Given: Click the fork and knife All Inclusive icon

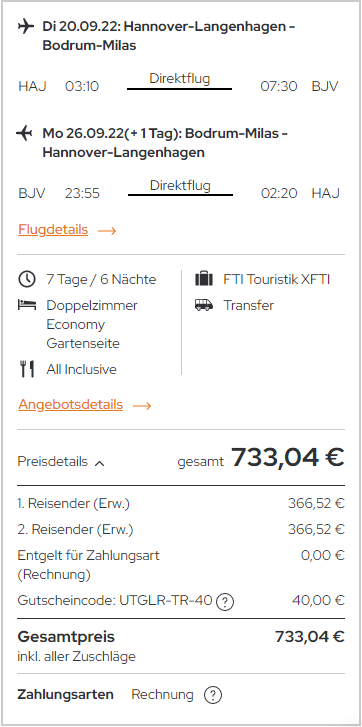Looking at the screenshot, I should click(26, 369).
